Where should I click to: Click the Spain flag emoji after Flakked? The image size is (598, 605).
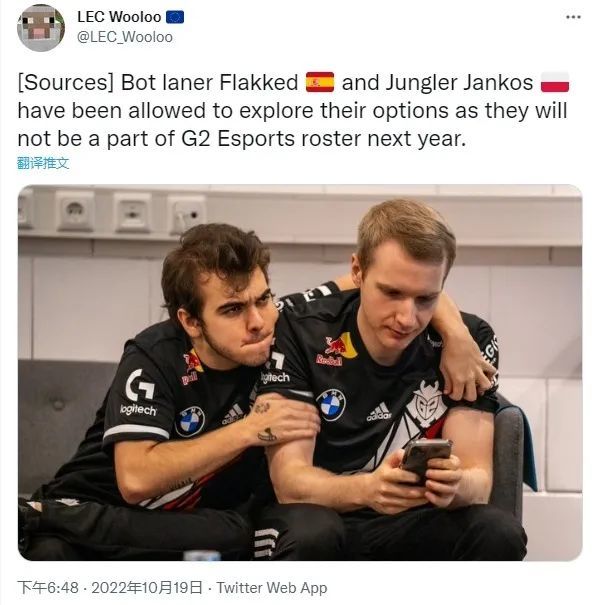(320, 82)
